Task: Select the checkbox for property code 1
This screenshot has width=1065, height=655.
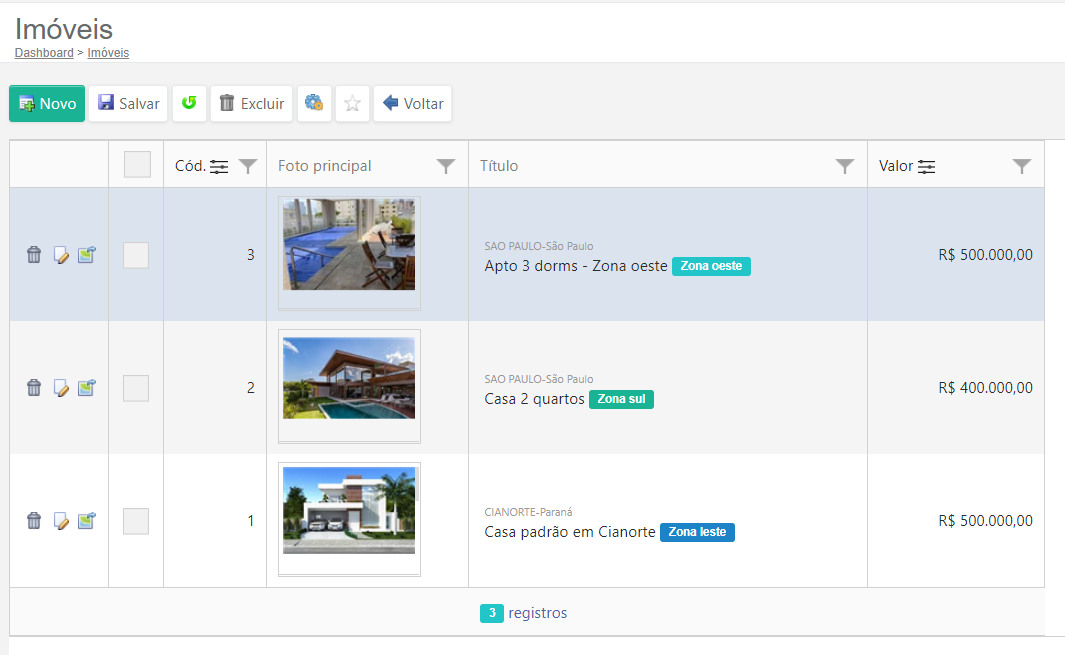Action: [136, 521]
